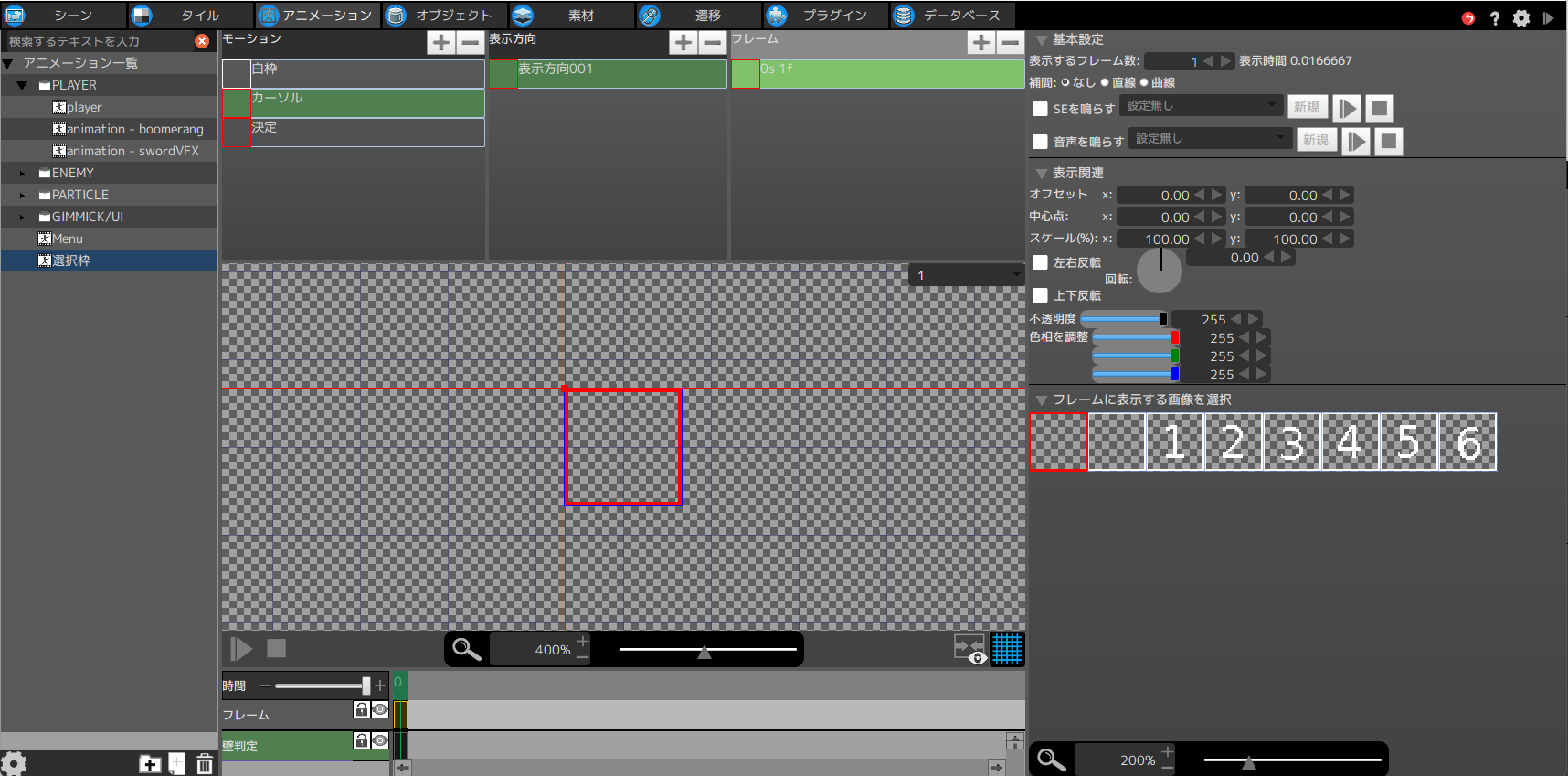1568x776 pixels.
Task: Remove selected motion with minus button
Action: (470, 42)
